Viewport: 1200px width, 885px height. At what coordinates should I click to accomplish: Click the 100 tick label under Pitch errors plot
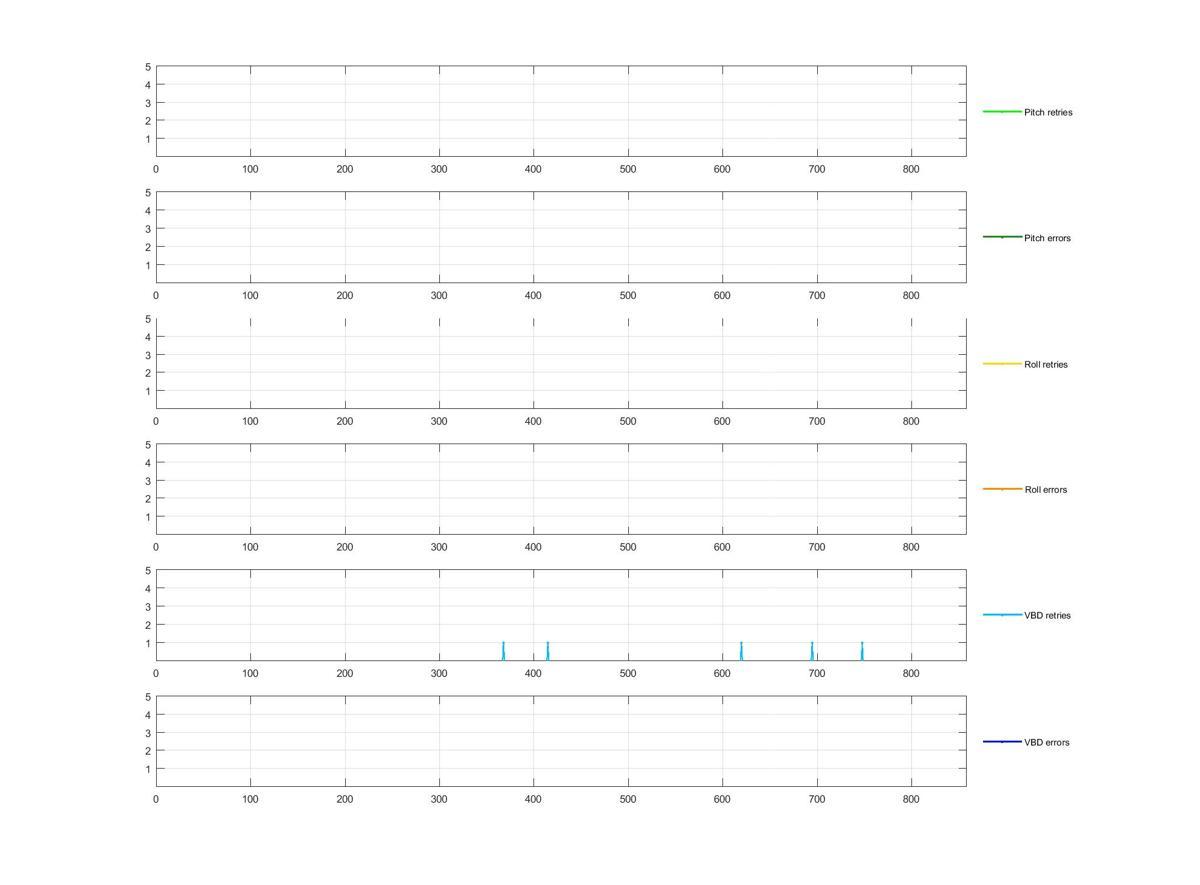click(x=250, y=295)
